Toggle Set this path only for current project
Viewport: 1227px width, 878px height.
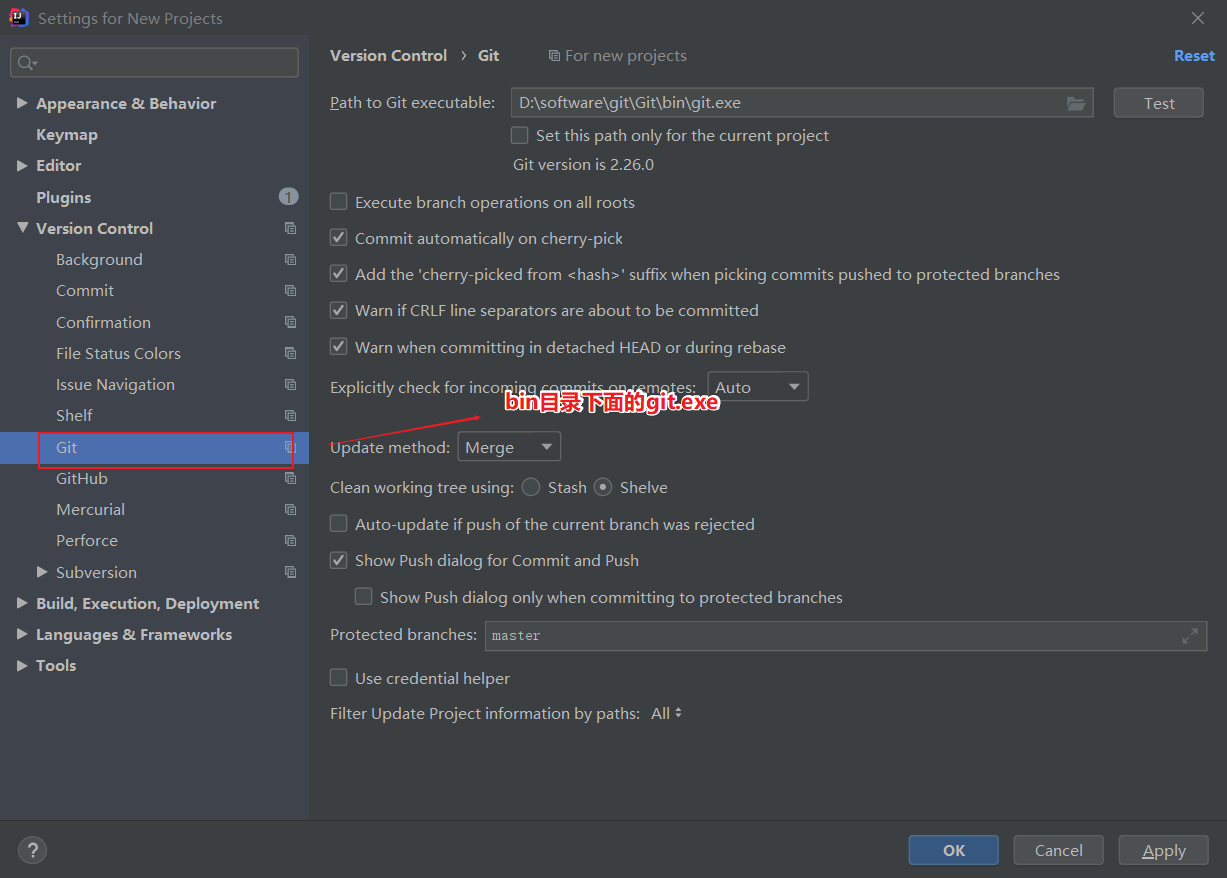coord(519,135)
